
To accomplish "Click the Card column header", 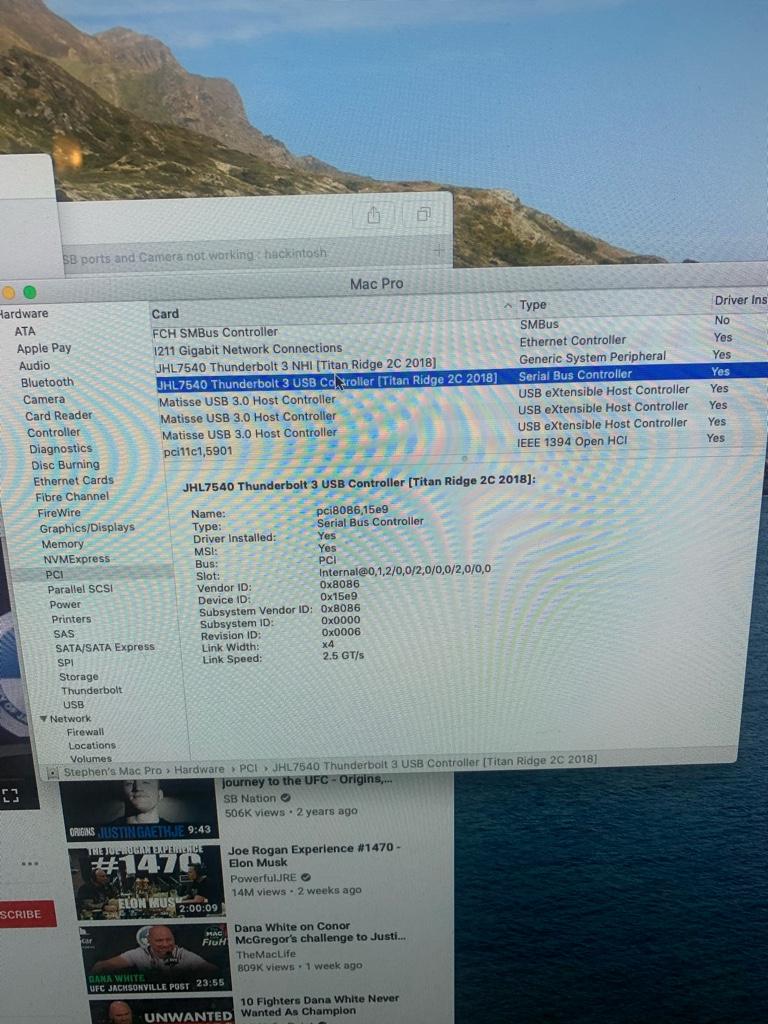I will pyautogui.click(x=165, y=314).
